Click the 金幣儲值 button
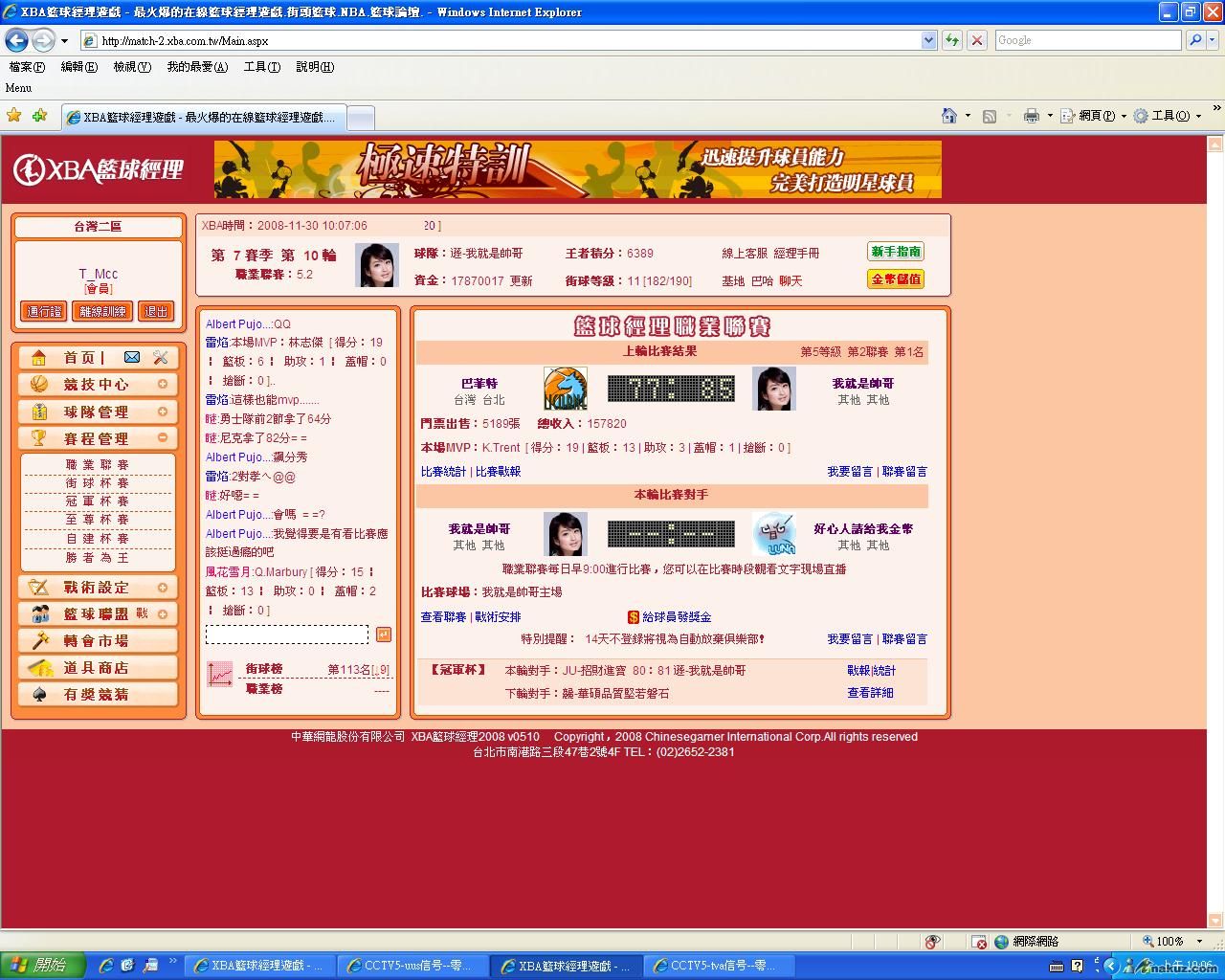1225x980 pixels. coord(896,279)
